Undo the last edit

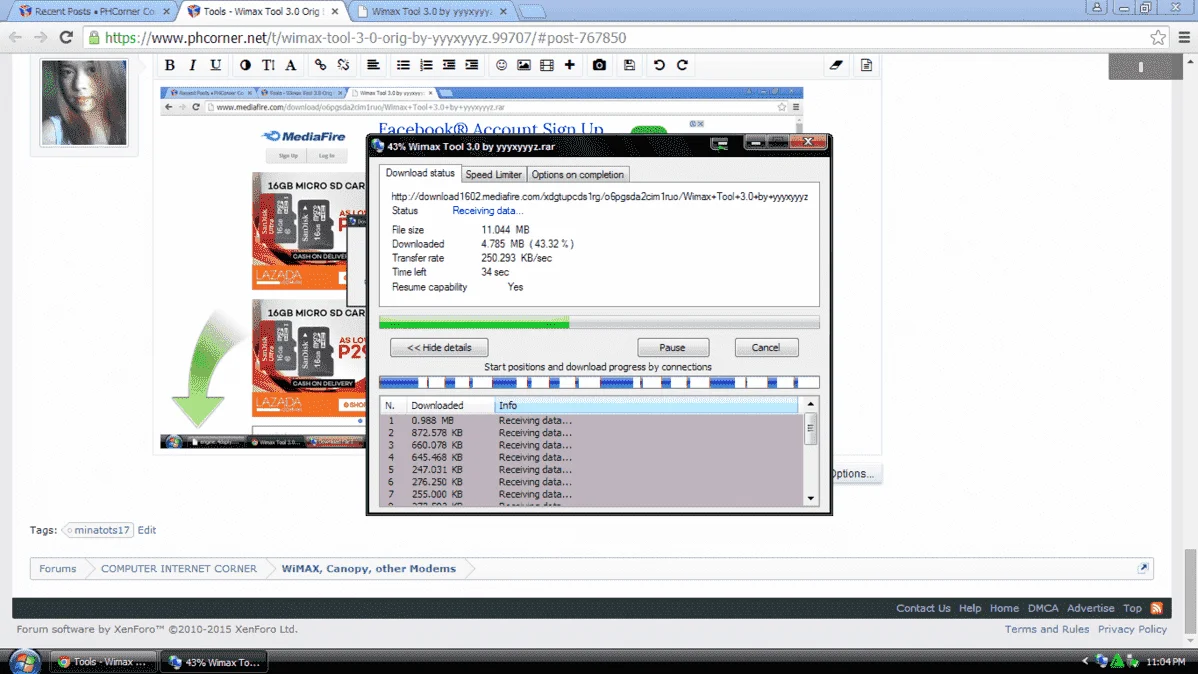point(659,65)
